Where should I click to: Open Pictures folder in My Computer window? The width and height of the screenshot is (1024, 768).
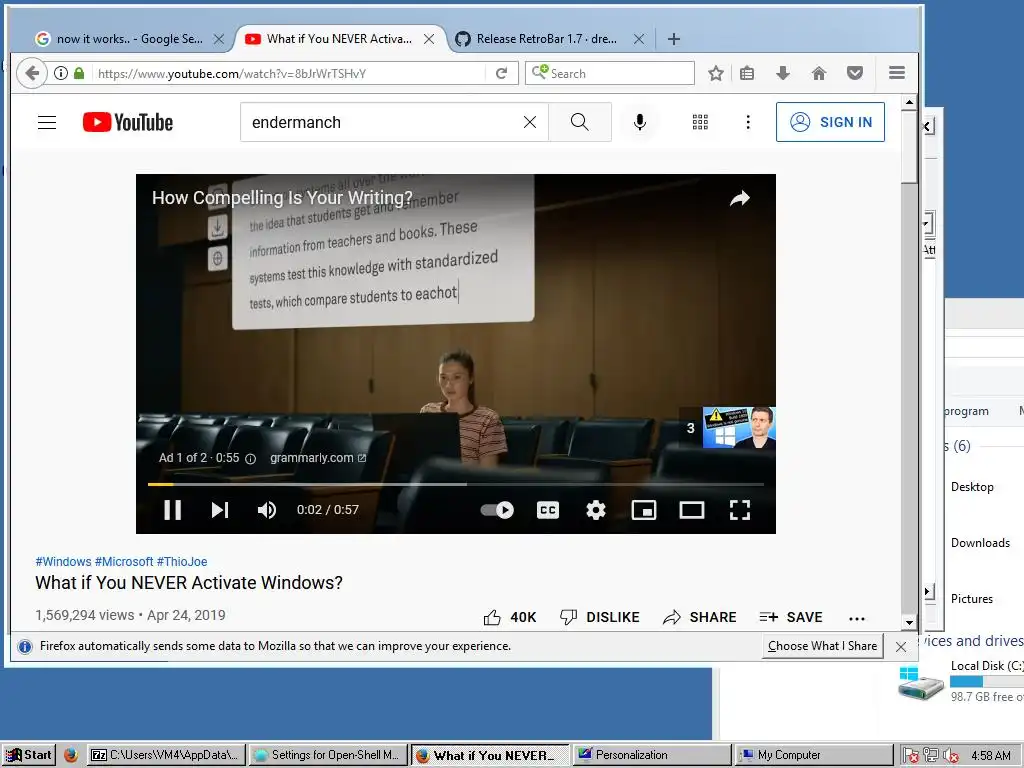[971, 599]
